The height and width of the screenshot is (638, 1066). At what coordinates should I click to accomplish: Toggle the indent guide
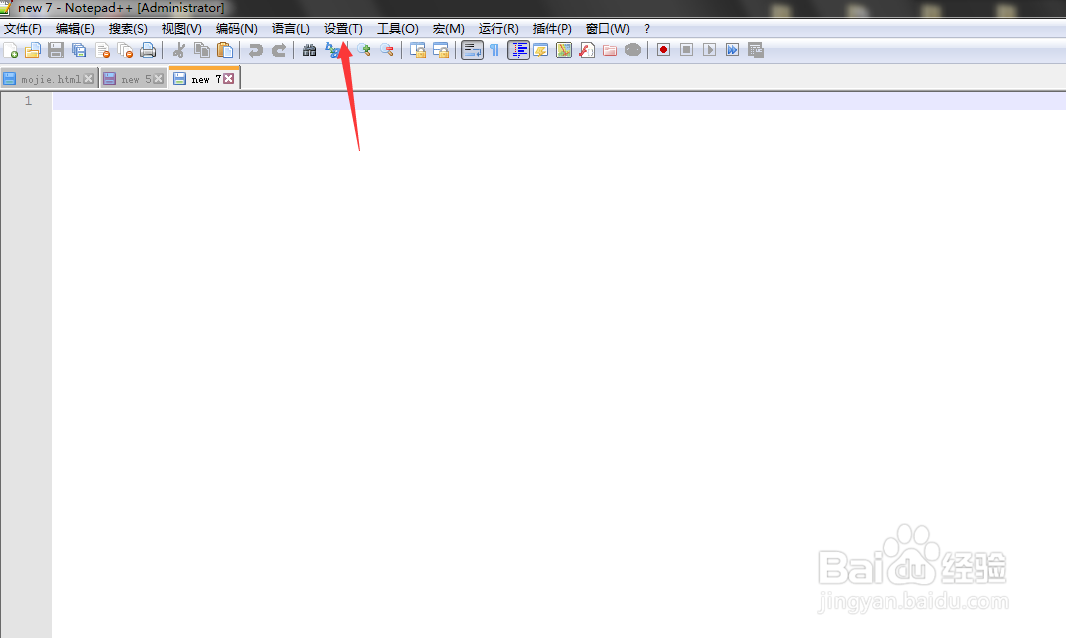[517, 49]
